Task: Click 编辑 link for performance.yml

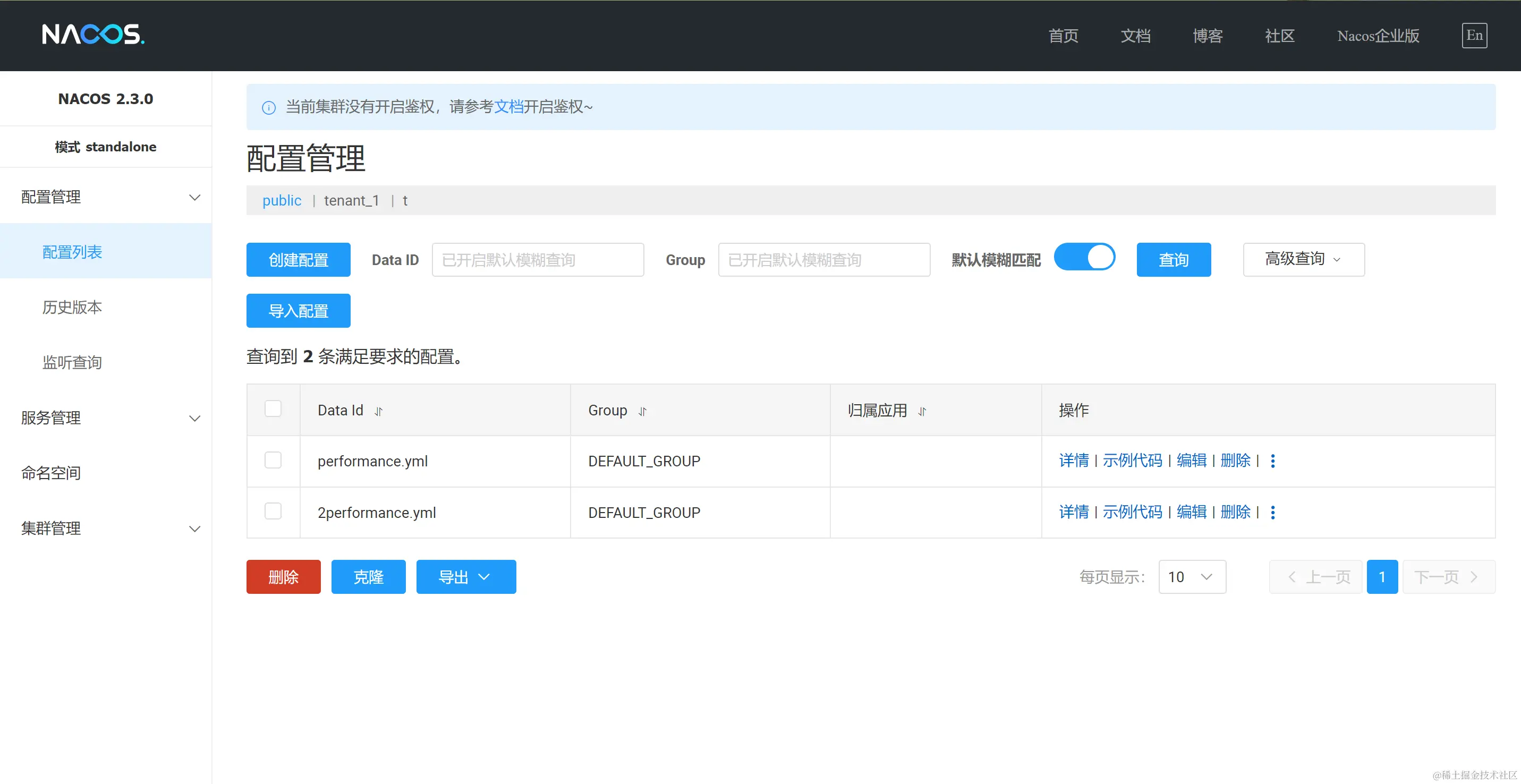Action: 1191,461
